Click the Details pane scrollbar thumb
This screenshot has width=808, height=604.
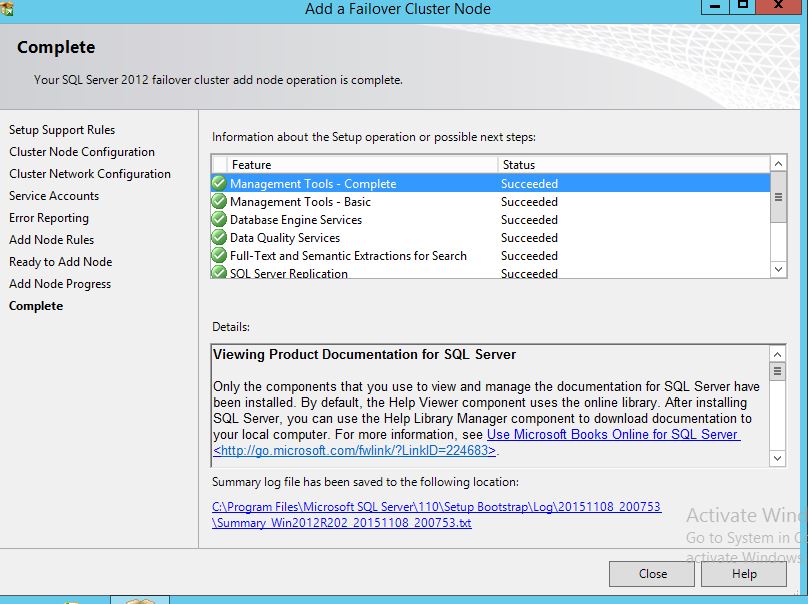777,371
